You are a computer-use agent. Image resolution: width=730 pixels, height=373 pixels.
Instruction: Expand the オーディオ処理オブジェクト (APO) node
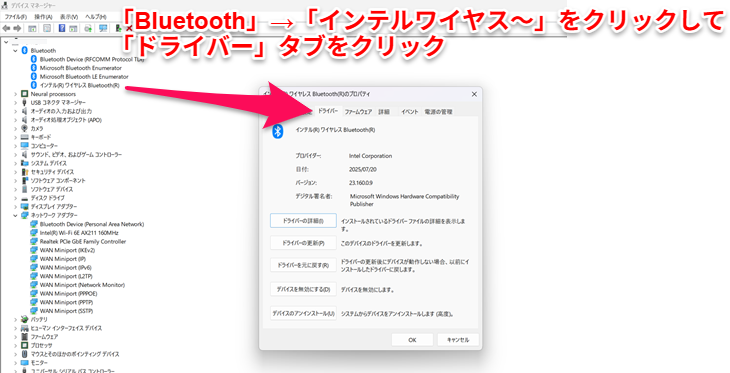(15, 120)
